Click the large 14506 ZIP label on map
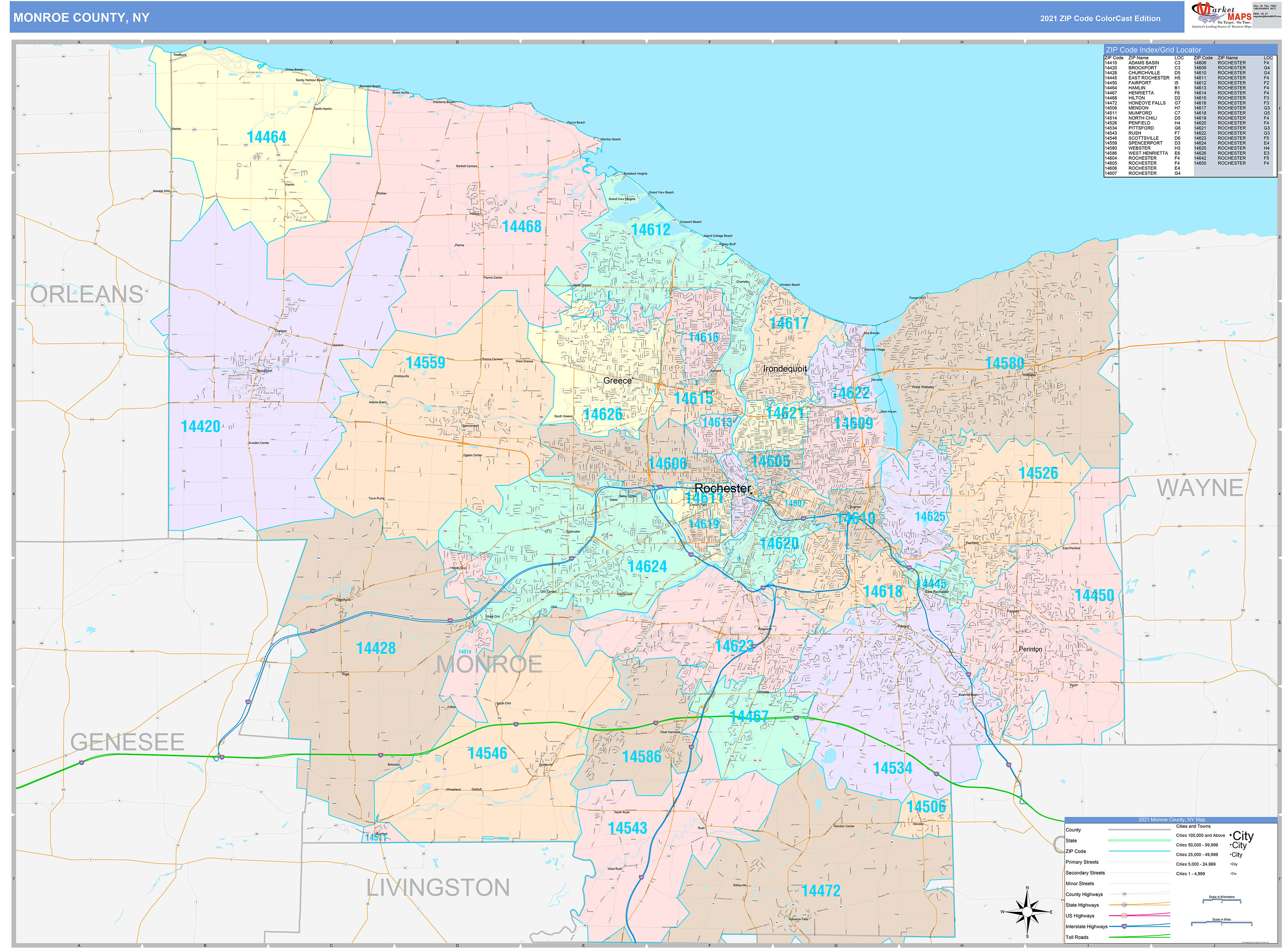 (x=926, y=807)
